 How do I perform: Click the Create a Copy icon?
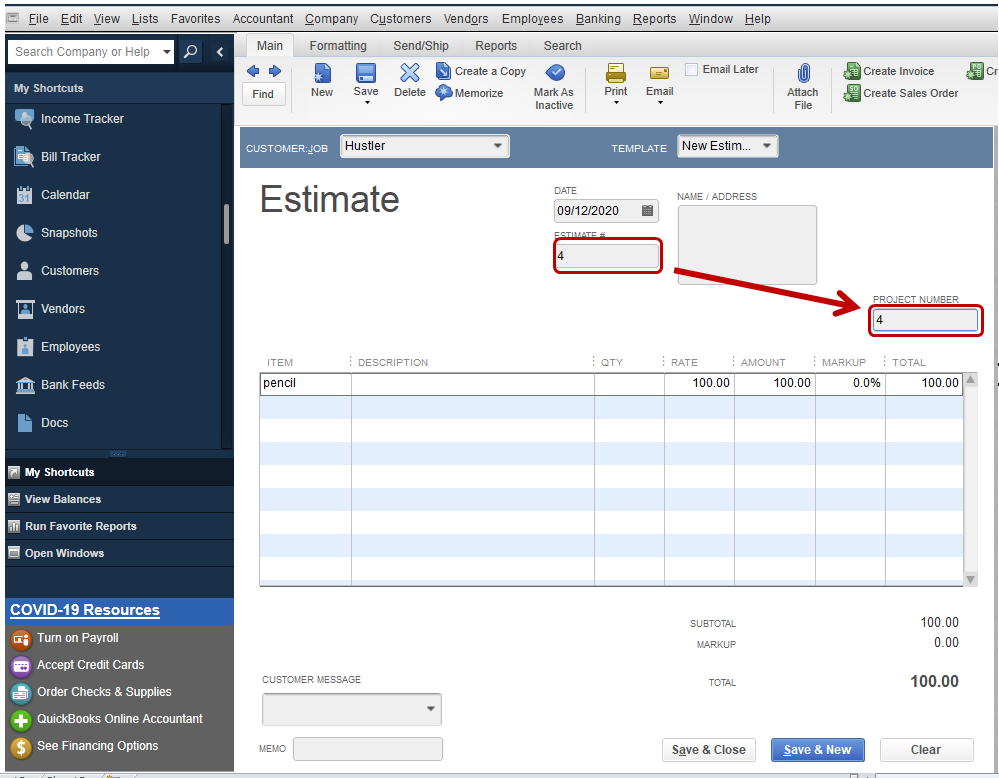click(443, 71)
